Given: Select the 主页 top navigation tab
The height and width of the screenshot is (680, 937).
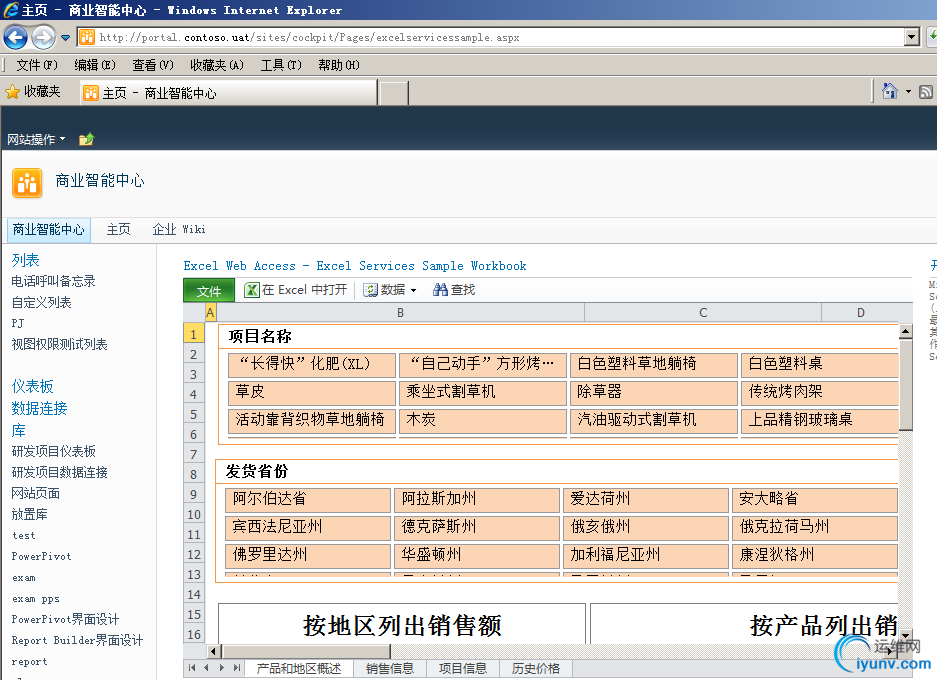Looking at the screenshot, I should tap(118, 229).
